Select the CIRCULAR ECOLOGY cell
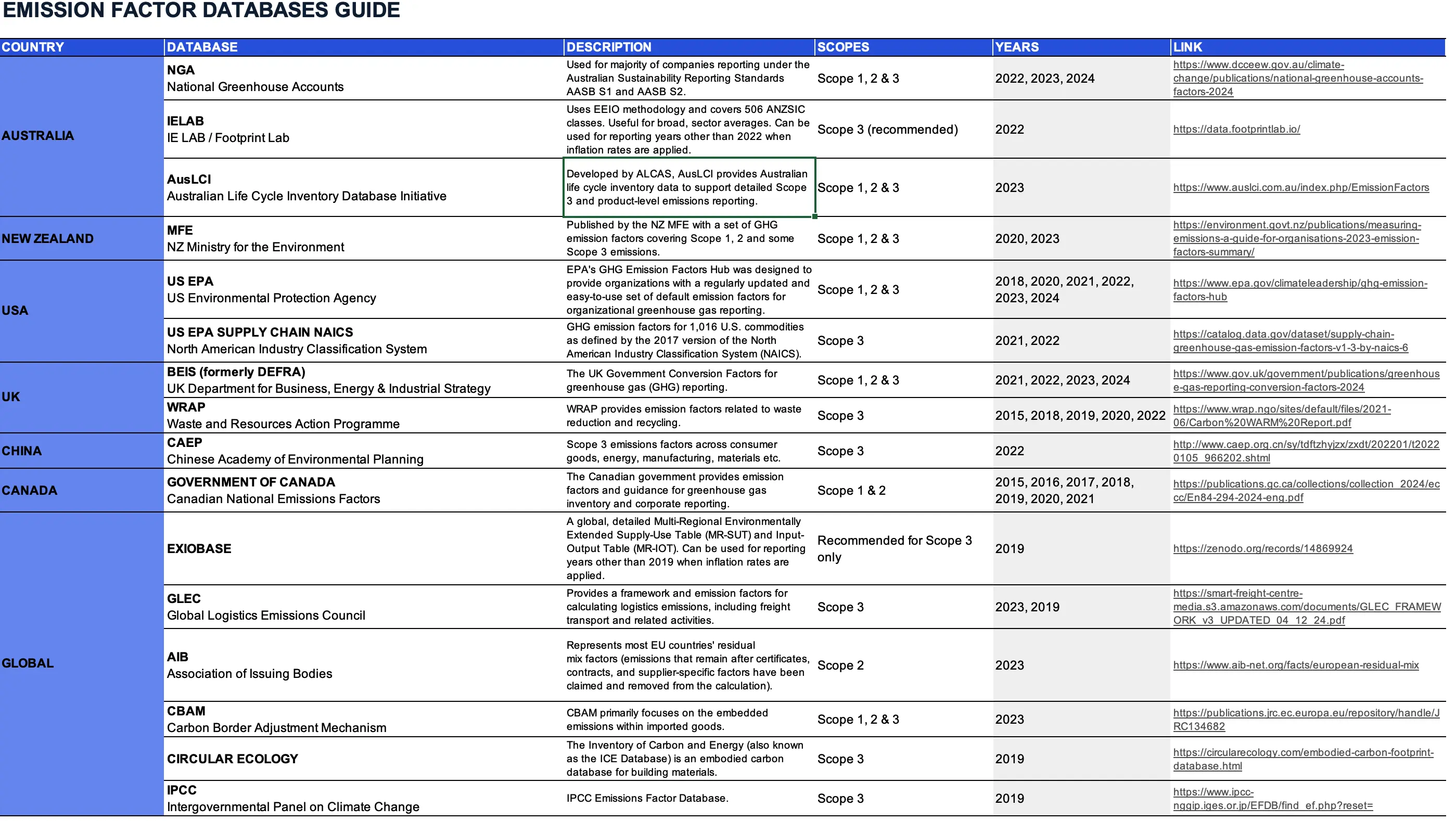 (x=364, y=759)
